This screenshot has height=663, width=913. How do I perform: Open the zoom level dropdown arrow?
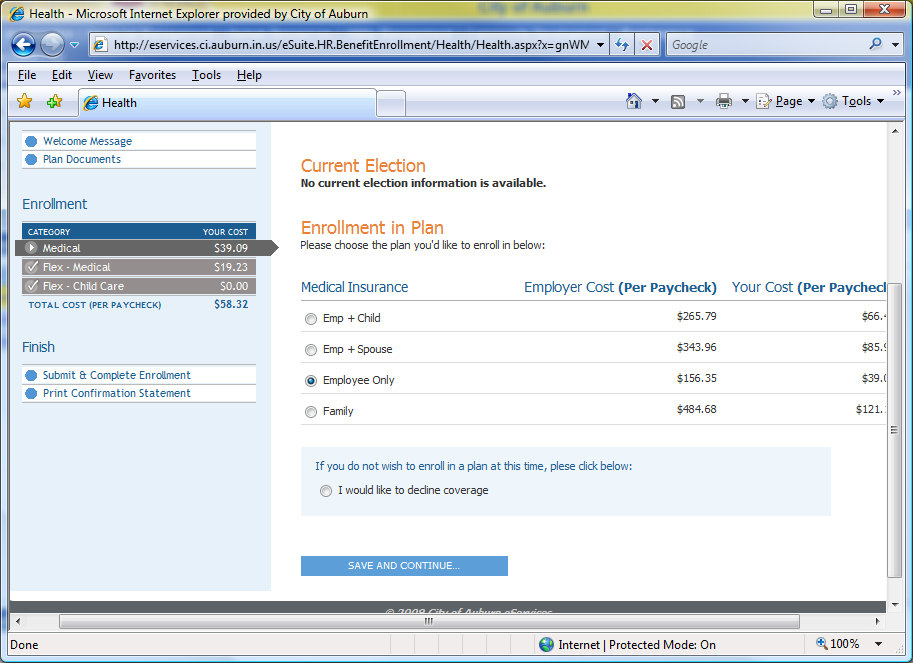point(878,644)
